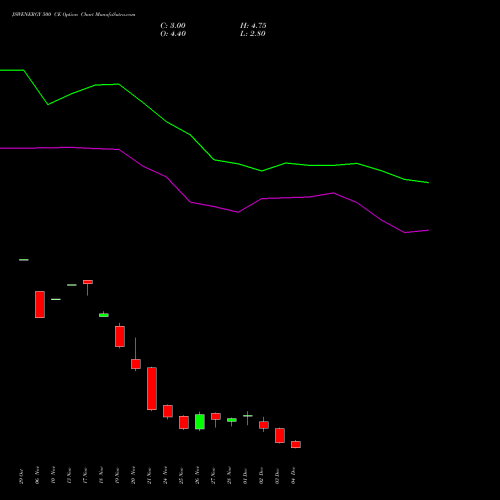Click the 17 Nov date label
Viewport: 500px width, 500px height.
click(x=85, y=475)
